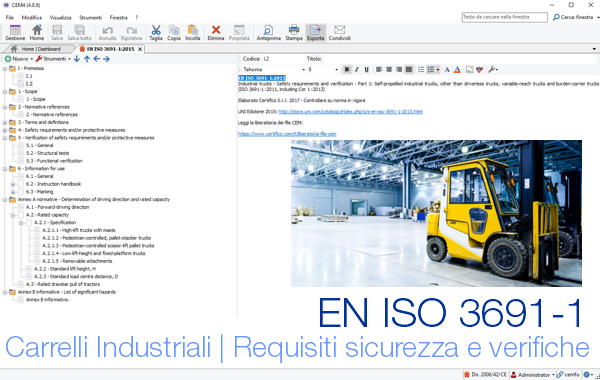Move node down with blue down arrow
600x380 pixels.
point(77,59)
